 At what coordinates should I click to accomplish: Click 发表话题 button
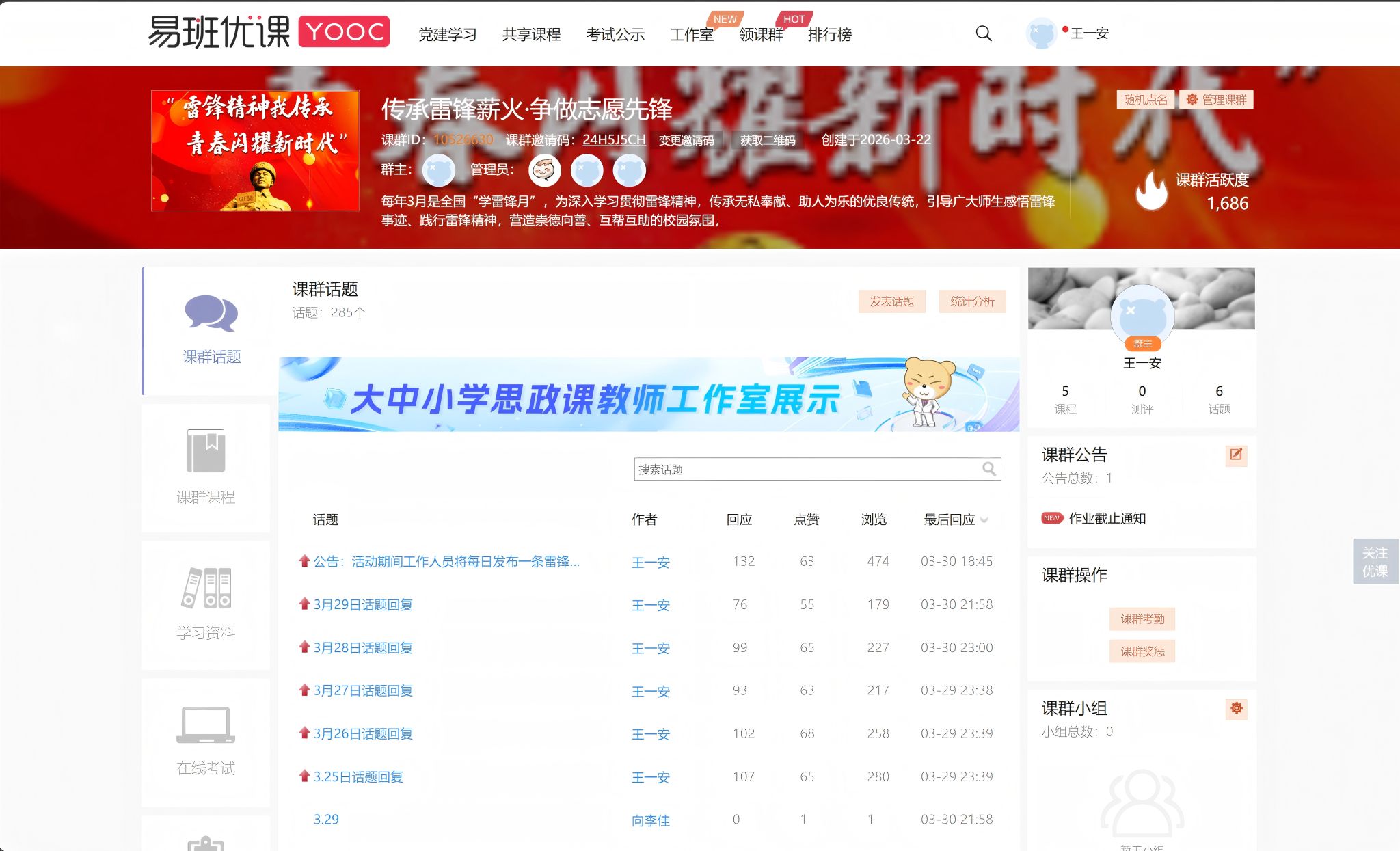click(x=891, y=301)
